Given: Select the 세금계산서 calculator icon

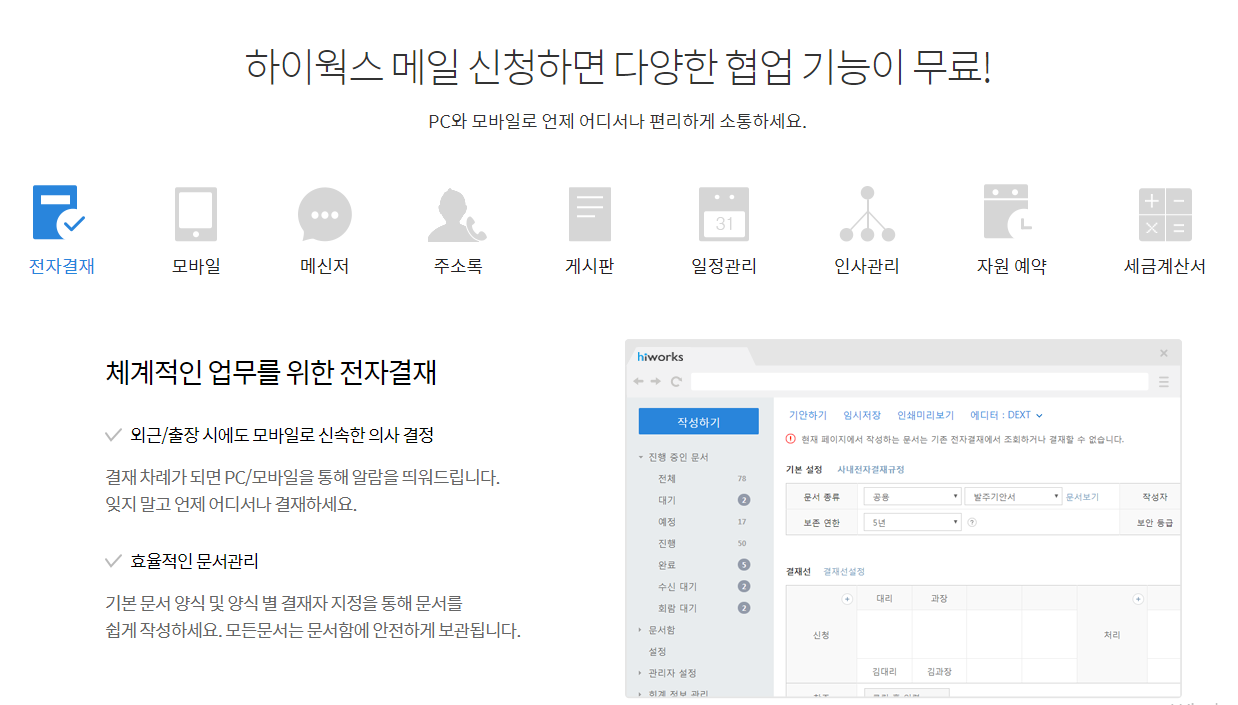Looking at the screenshot, I should pos(1165,214).
